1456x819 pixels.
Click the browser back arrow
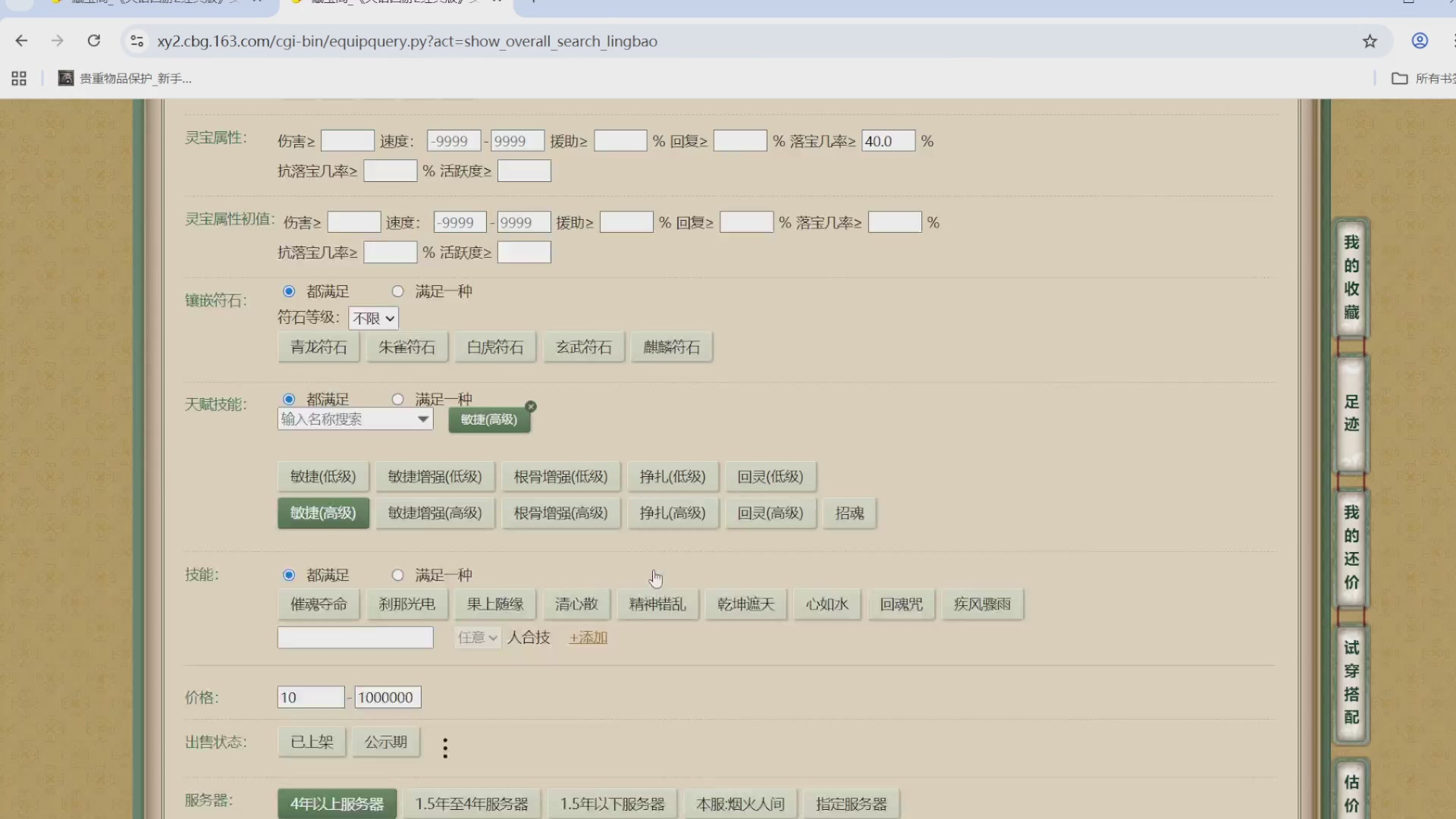[x=21, y=41]
